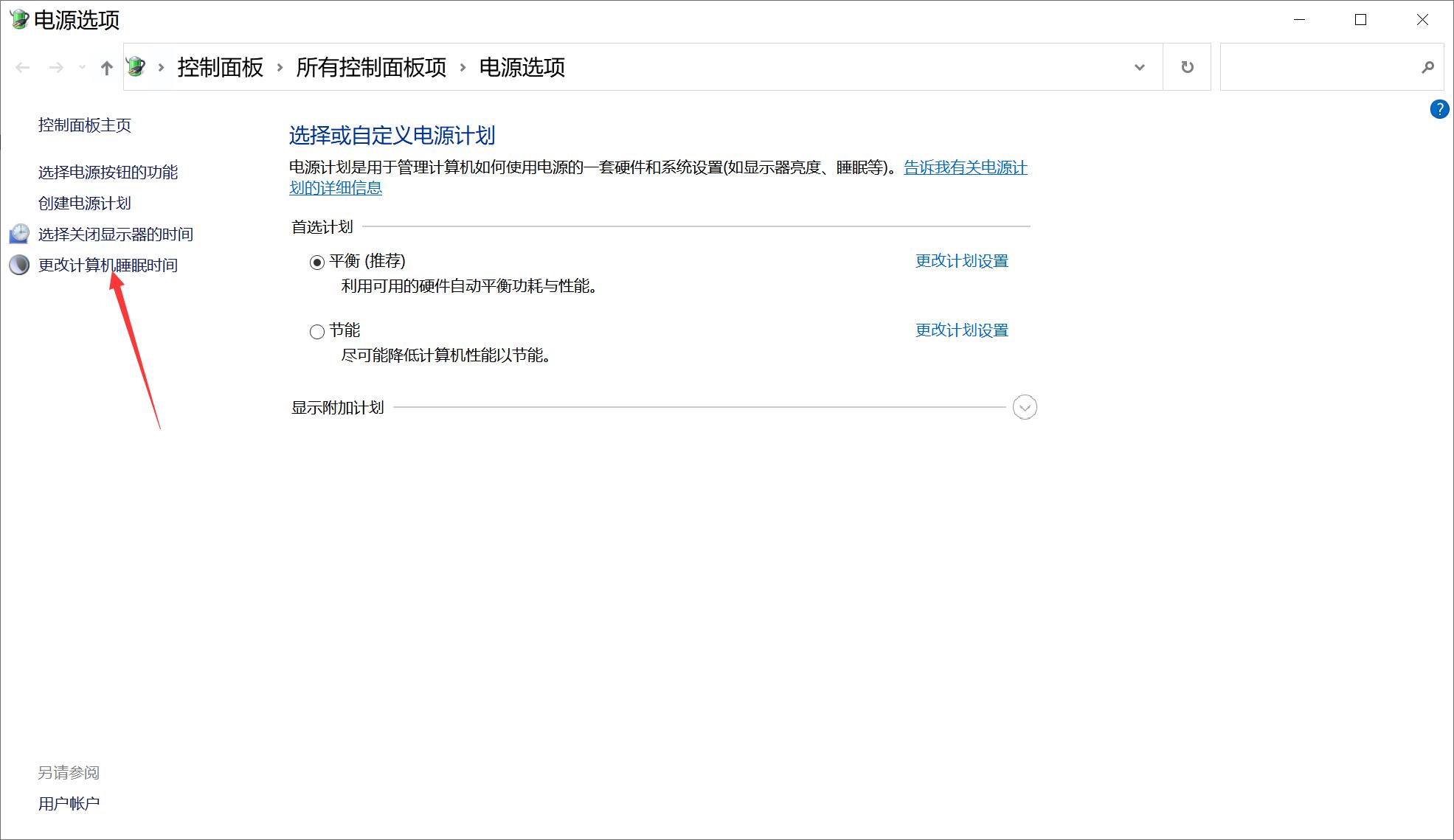The width and height of the screenshot is (1454, 840).
Task: Open 更改计划设置 for 节能 plan
Action: 962,330
